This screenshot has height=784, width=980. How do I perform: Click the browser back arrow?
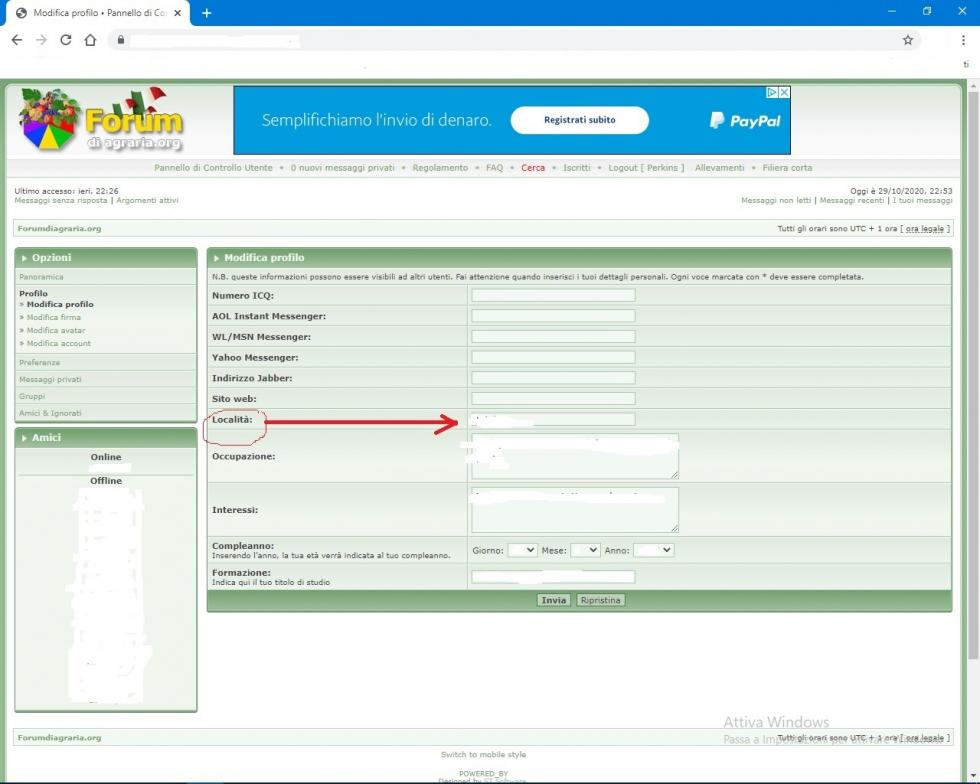pos(17,40)
